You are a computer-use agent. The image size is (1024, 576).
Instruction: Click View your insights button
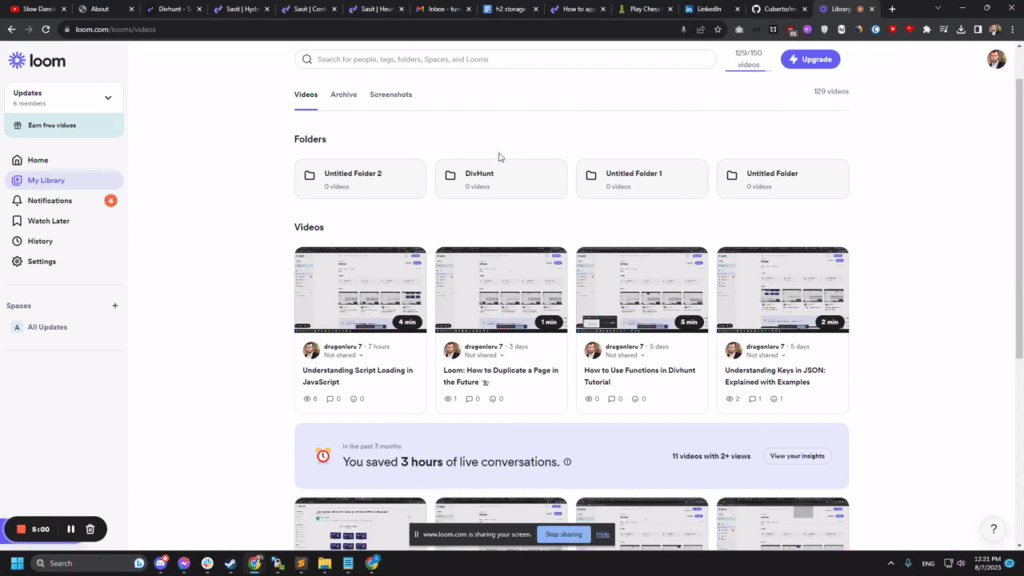pyautogui.click(x=797, y=456)
